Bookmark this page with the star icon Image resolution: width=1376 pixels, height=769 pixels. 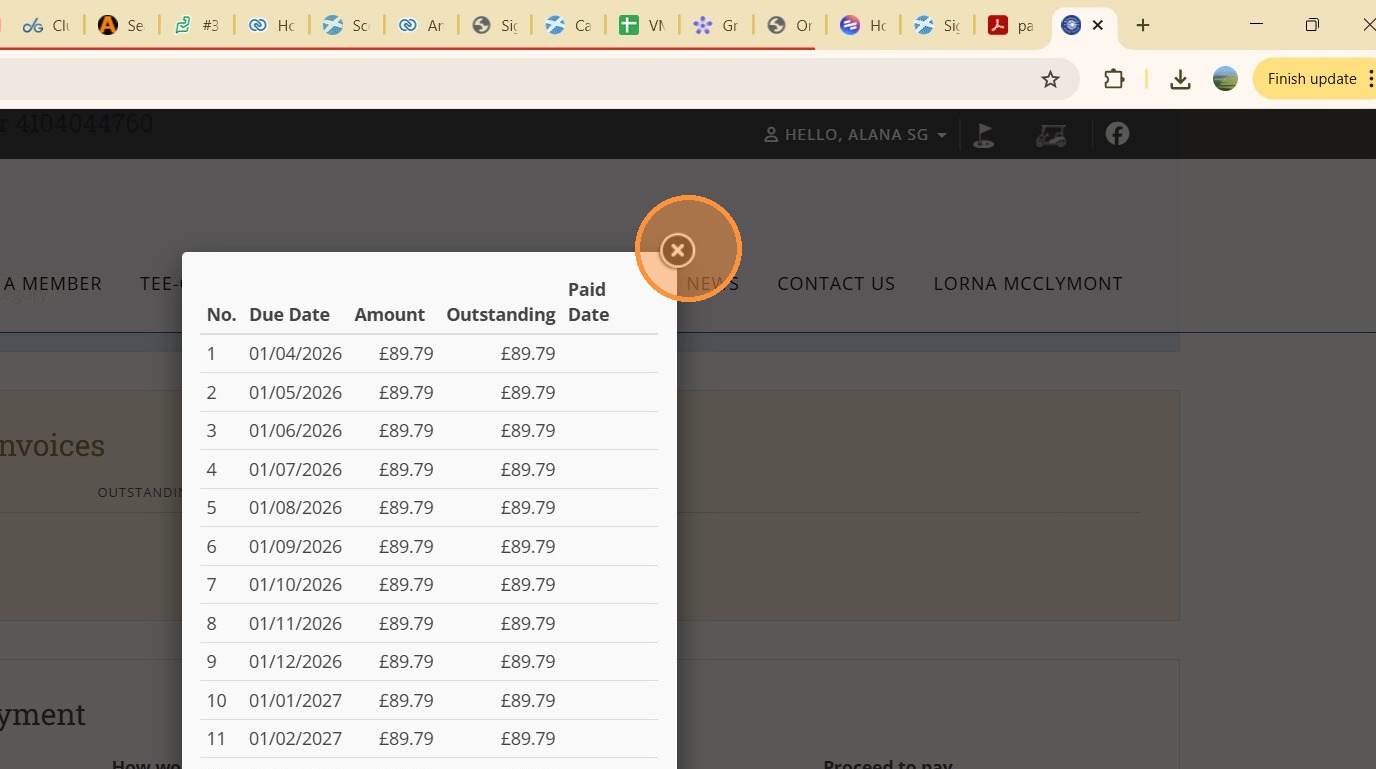(x=1050, y=79)
